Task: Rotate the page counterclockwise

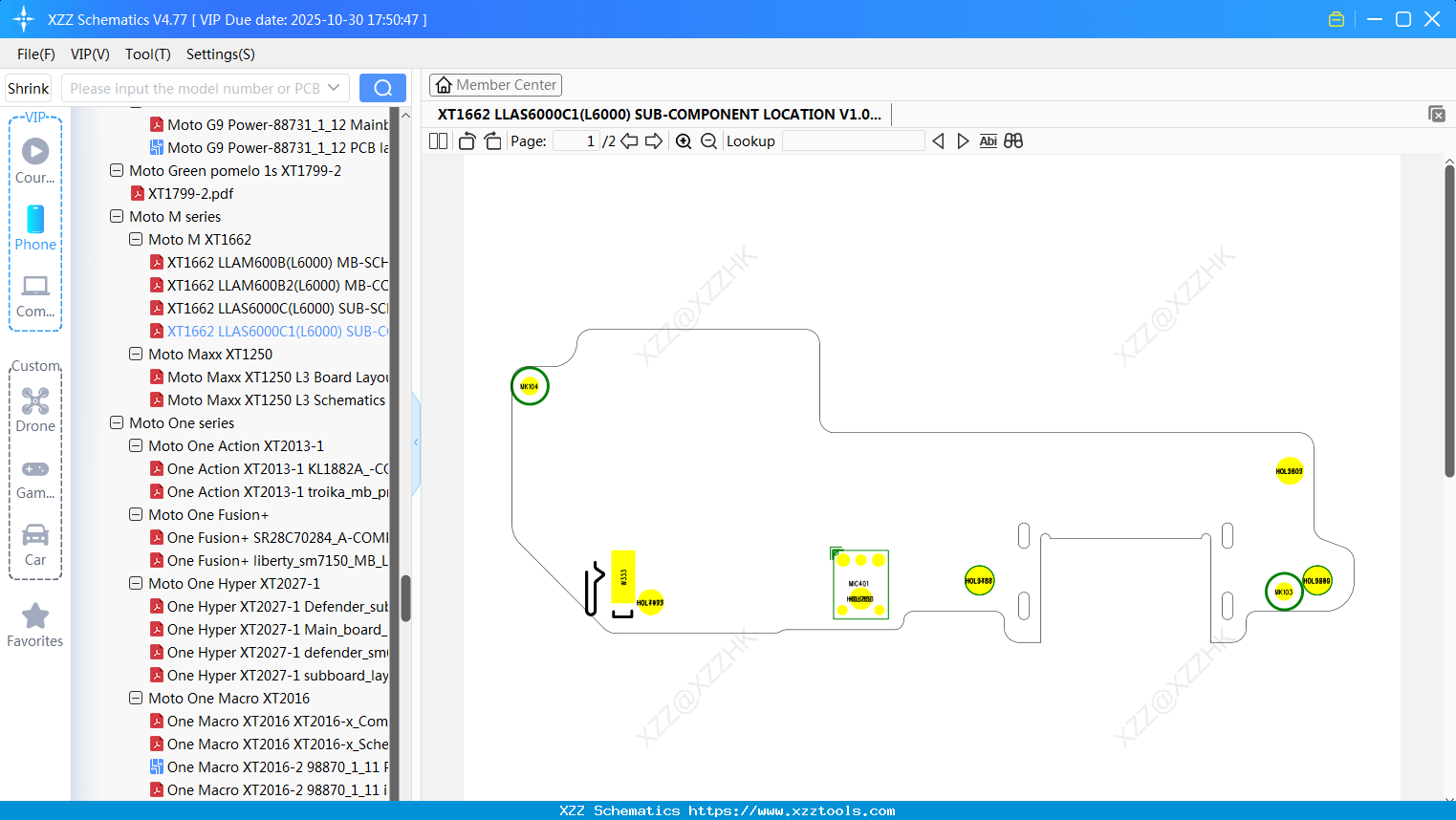Action: tap(467, 141)
